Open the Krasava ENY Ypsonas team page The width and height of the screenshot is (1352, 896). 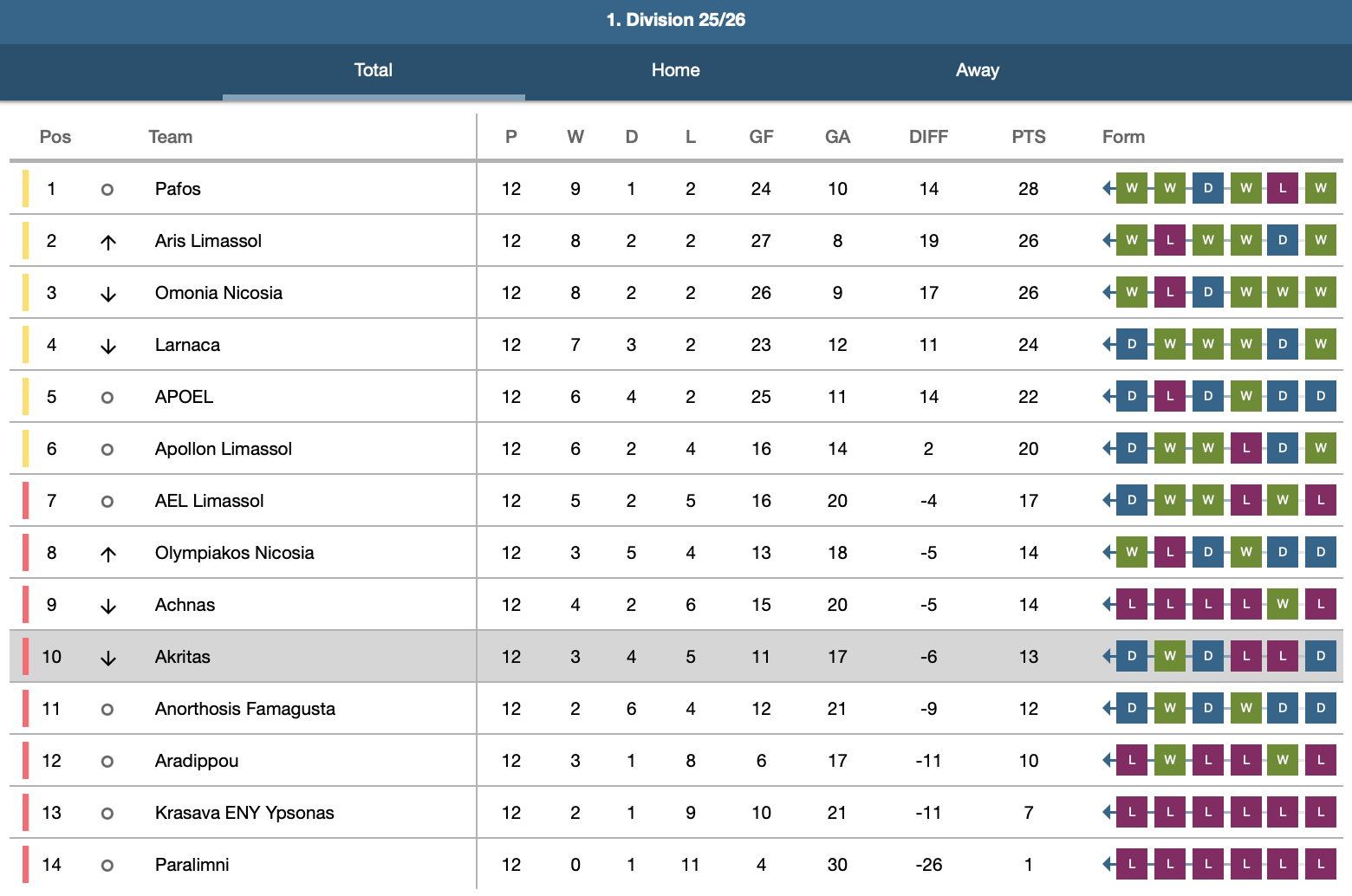pyautogui.click(x=244, y=813)
